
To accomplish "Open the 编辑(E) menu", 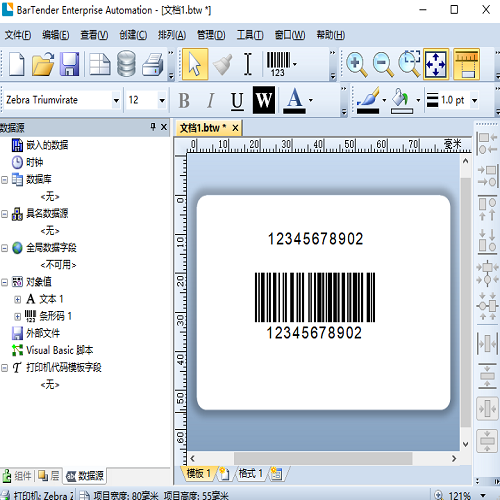I will click(x=56, y=35).
